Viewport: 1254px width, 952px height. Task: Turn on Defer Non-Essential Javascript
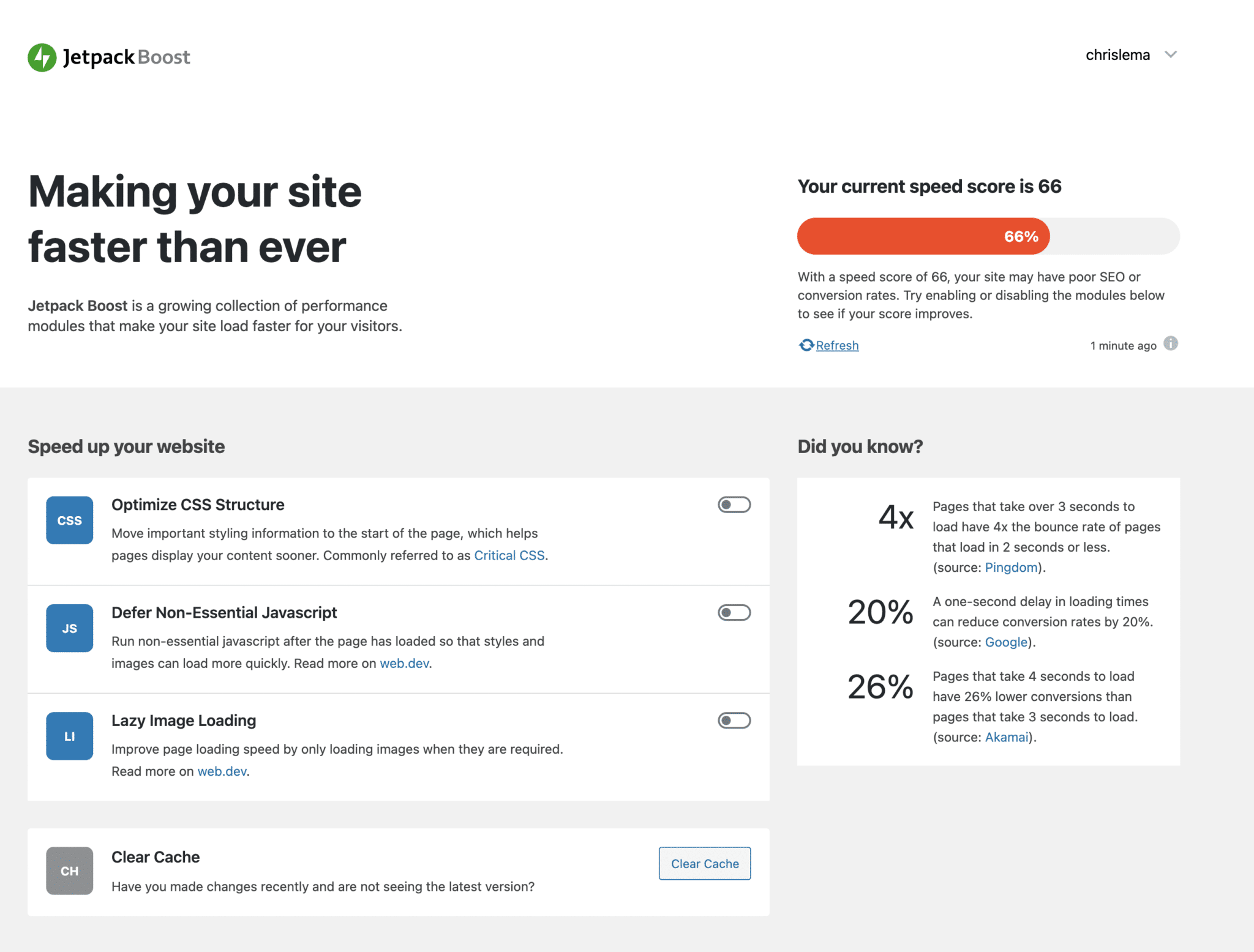coord(734,613)
